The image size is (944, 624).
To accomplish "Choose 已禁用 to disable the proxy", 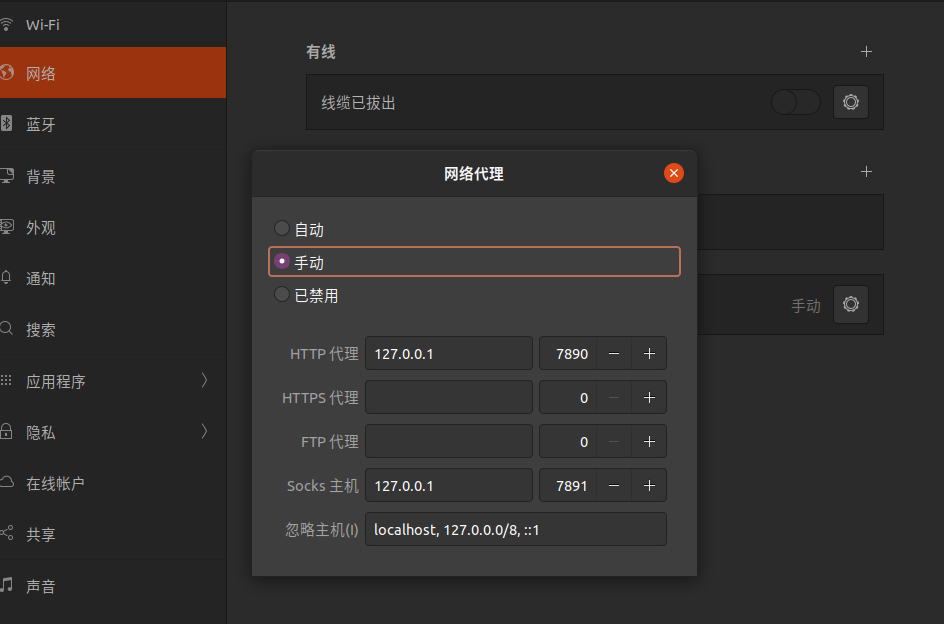I will [281, 294].
